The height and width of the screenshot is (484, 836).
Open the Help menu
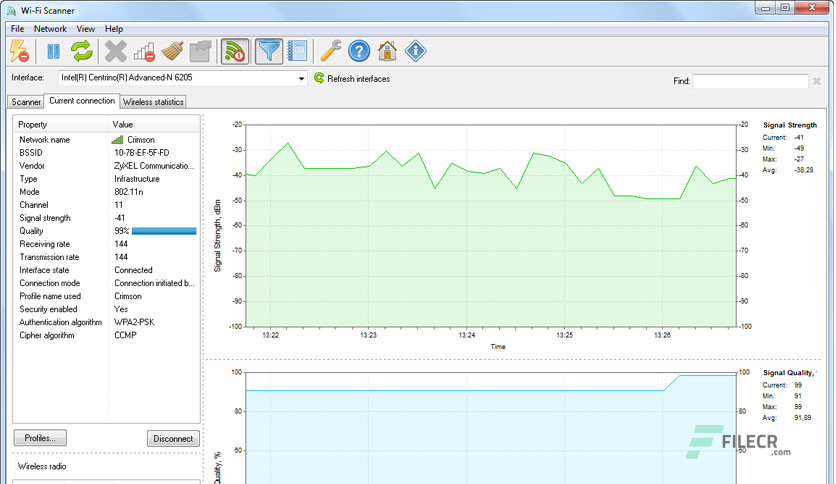(x=114, y=29)
